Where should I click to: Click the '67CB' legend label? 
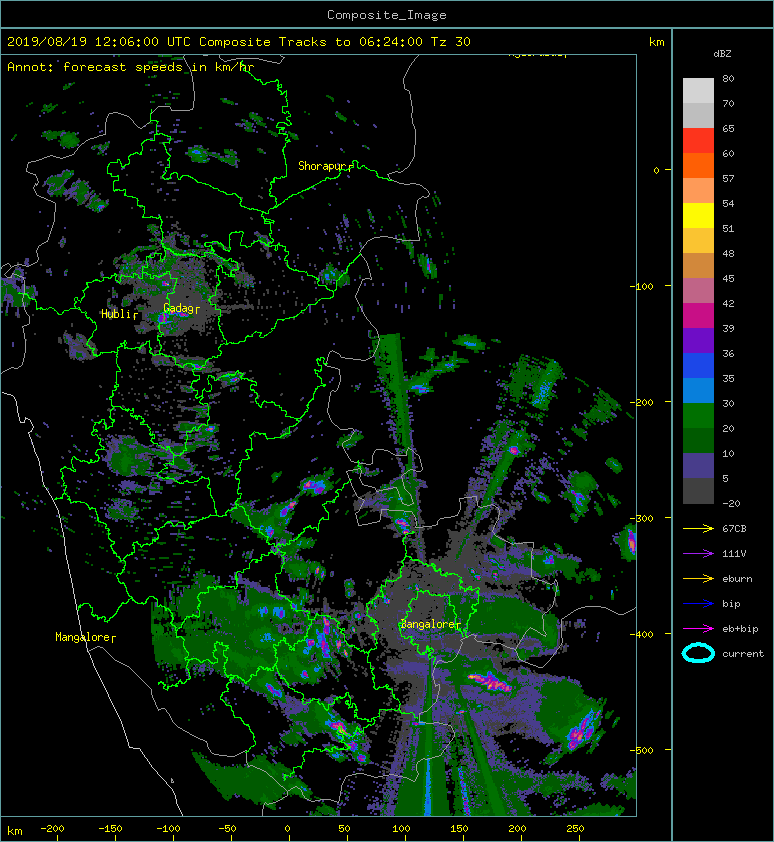734,528
